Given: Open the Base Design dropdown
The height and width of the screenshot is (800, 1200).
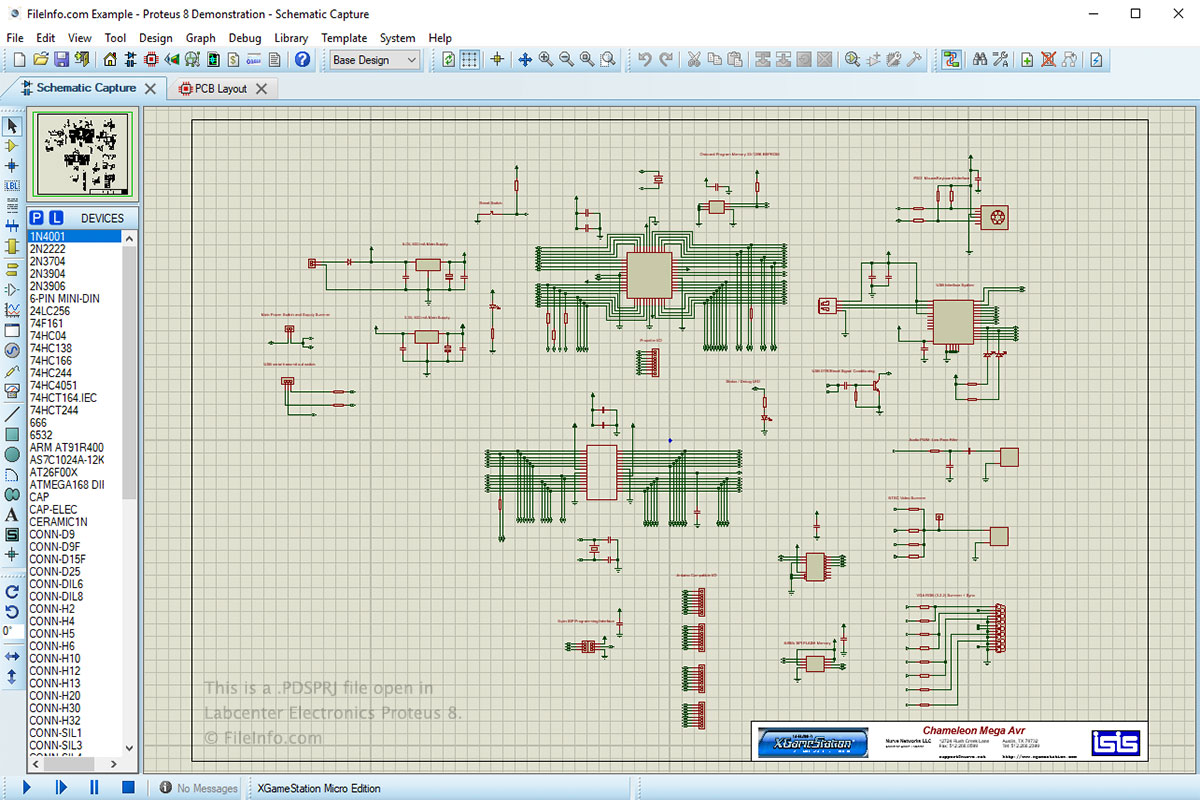Looking at the screenshot, I should 374,60.
